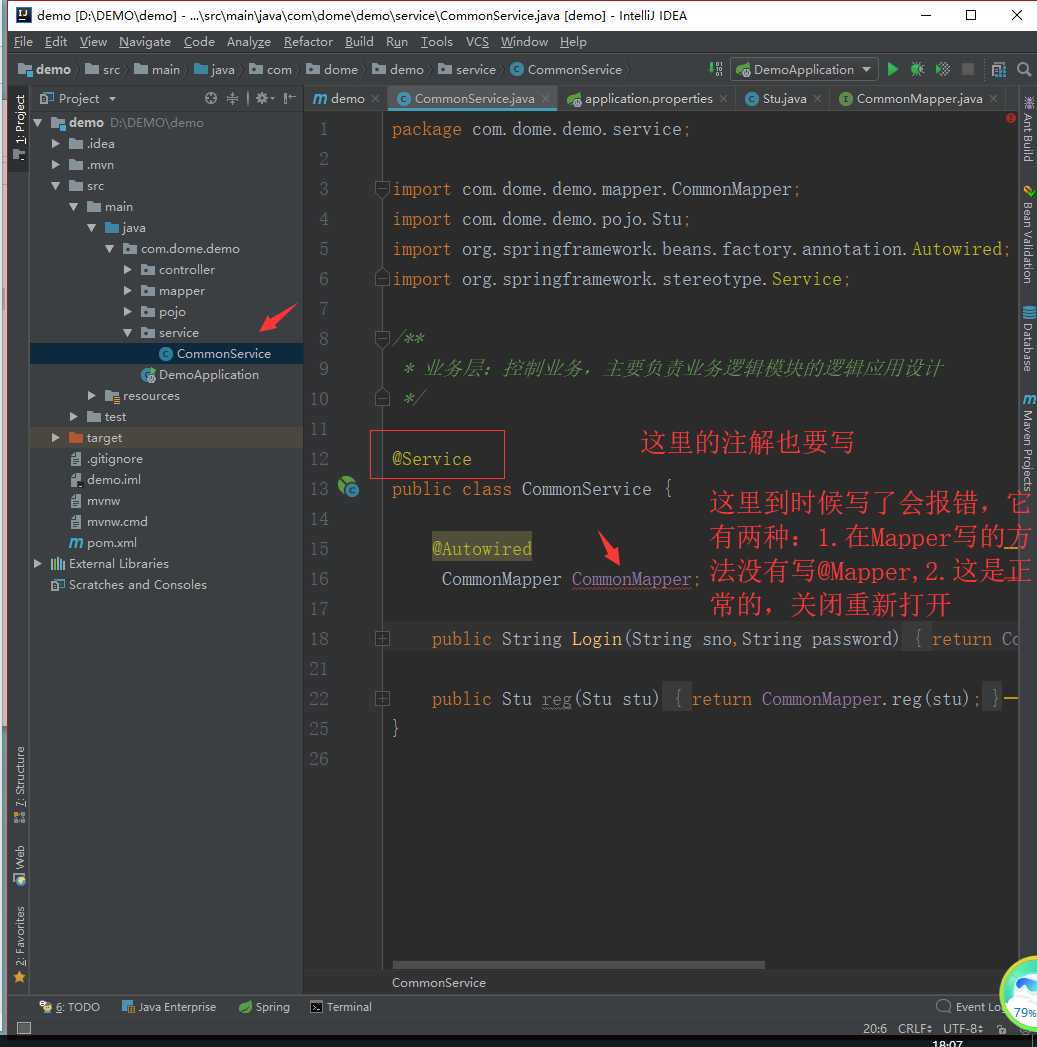Open the Maven Projects side panel

coord(1028,442)
